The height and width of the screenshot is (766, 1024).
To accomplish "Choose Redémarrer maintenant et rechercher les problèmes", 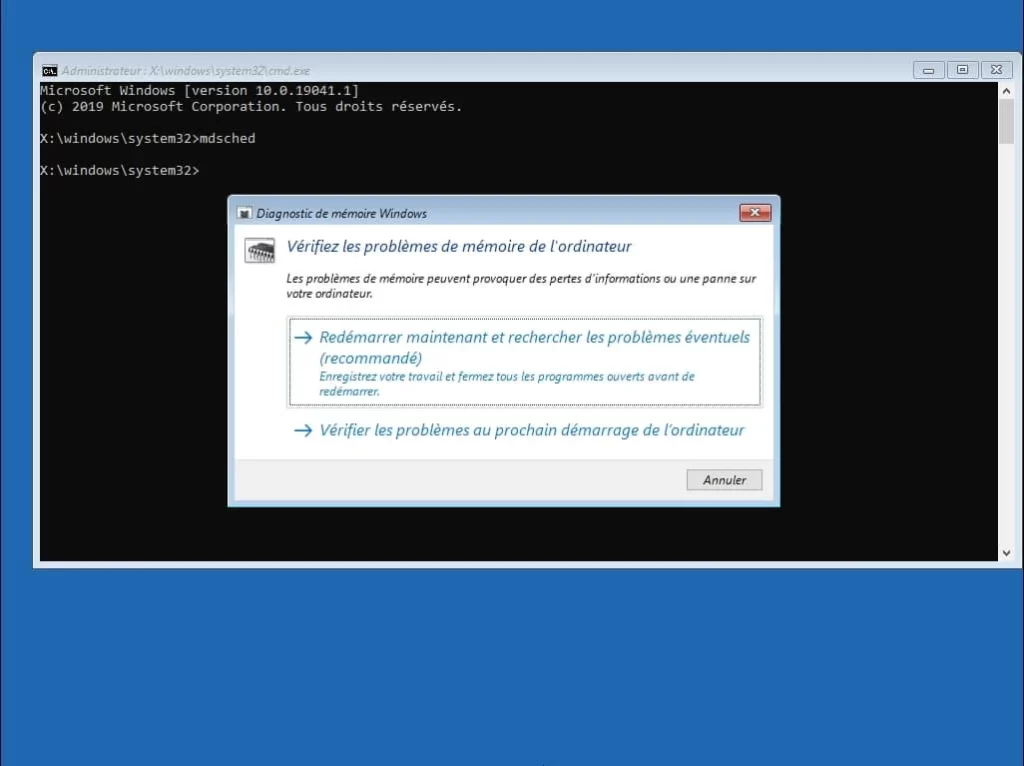I will point(524,362).
